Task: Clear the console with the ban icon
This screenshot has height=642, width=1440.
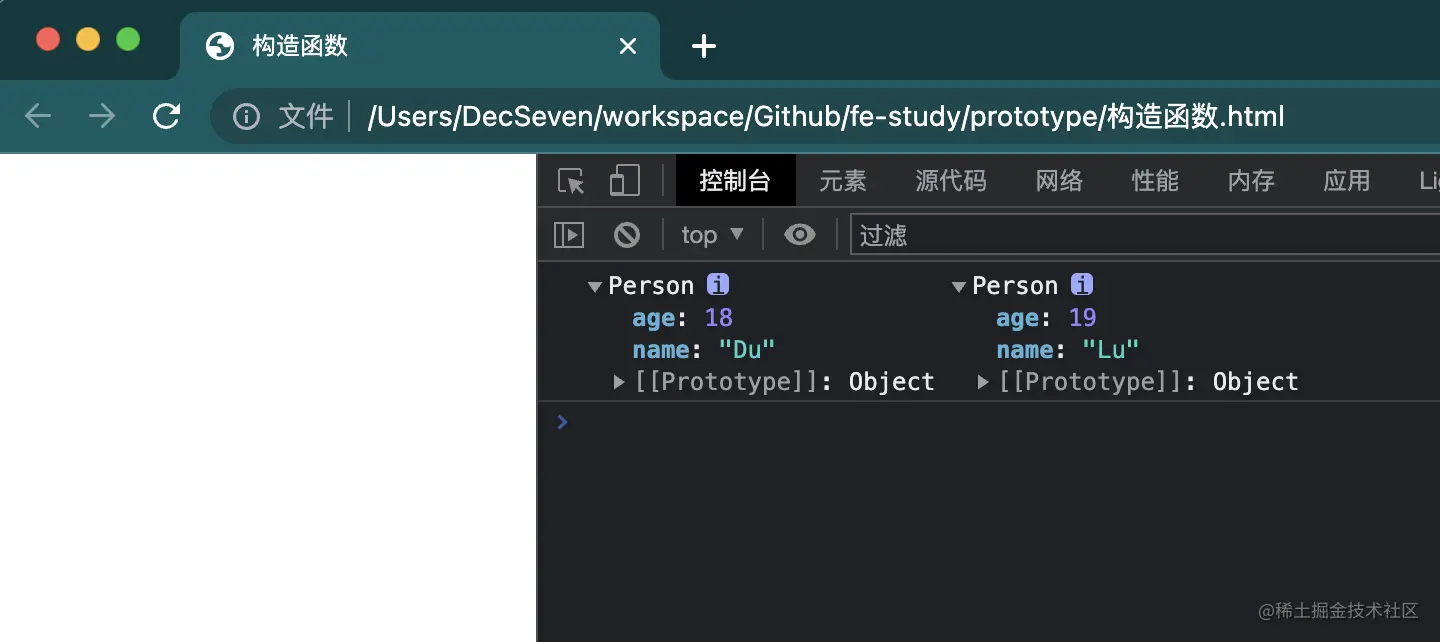Action: (x=627, y=235)
